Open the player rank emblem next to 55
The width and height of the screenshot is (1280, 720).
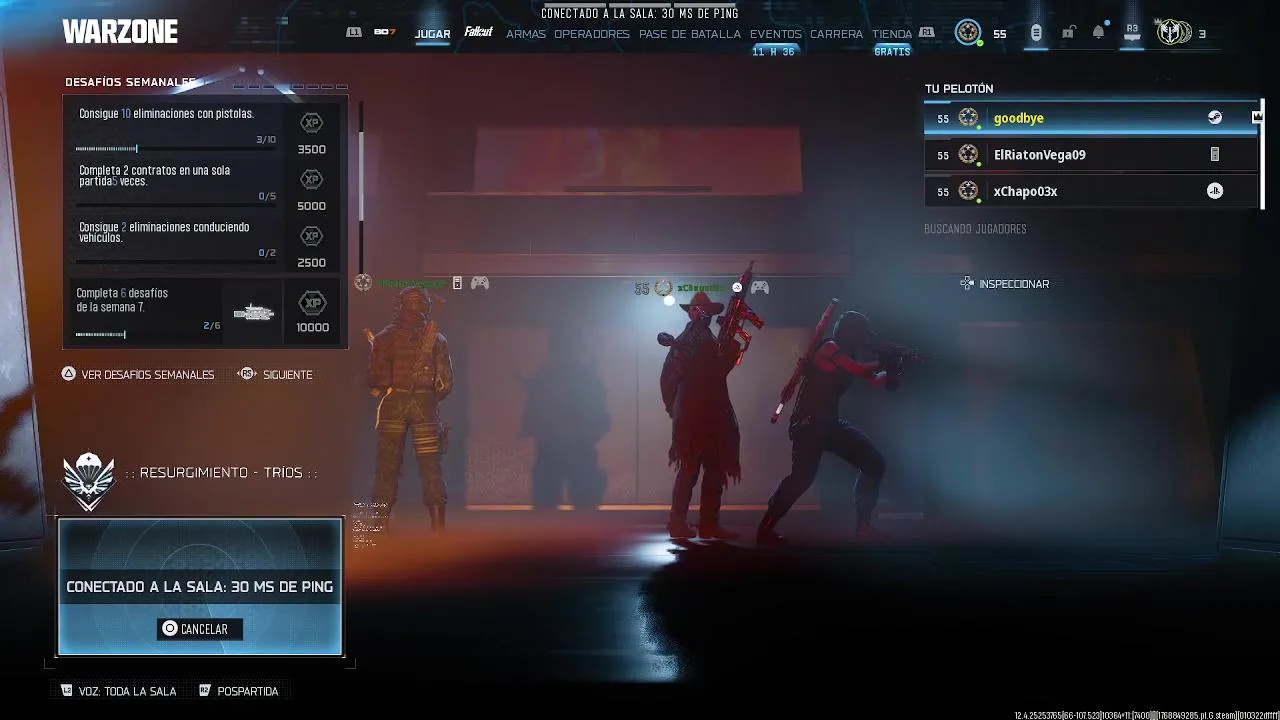point(967,33)
